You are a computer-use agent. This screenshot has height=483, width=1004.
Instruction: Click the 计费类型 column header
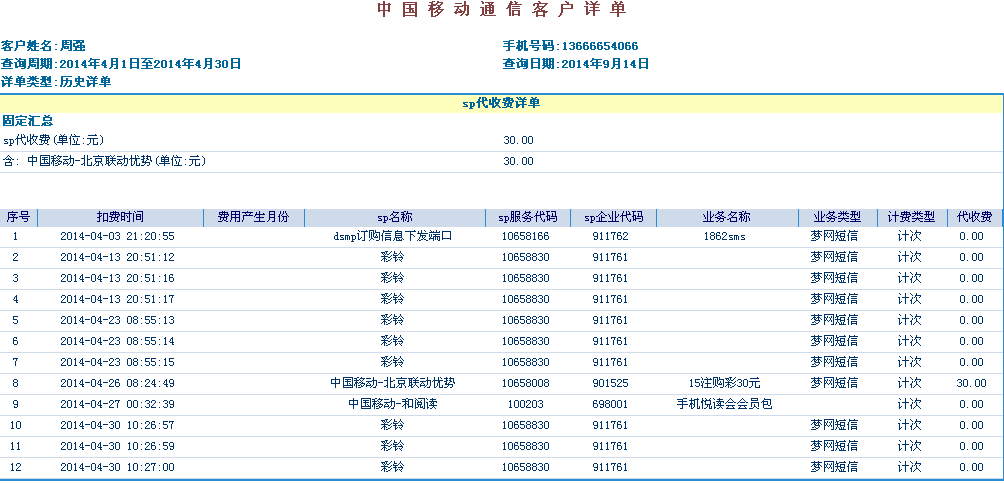click(910, 217)
